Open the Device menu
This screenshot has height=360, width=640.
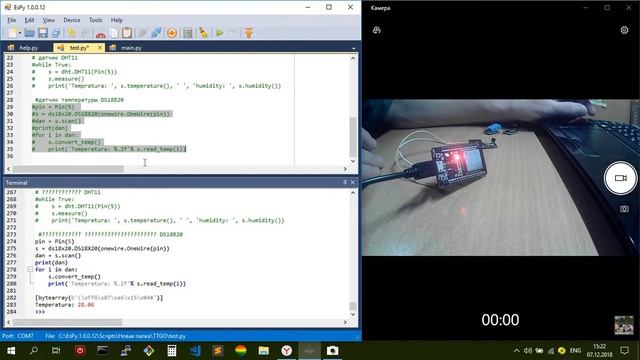(72, 20)
